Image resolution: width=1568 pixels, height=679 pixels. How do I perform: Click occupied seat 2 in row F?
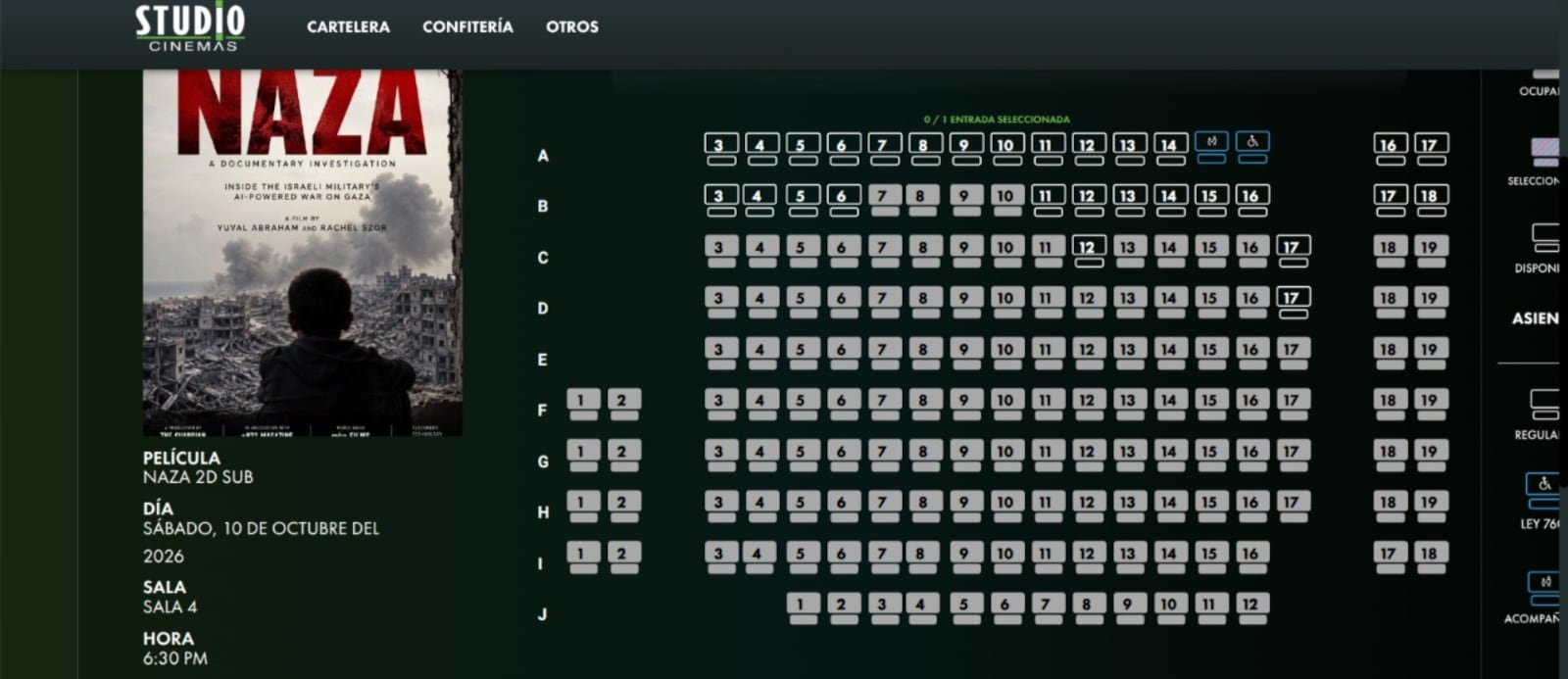pos(624,404)
